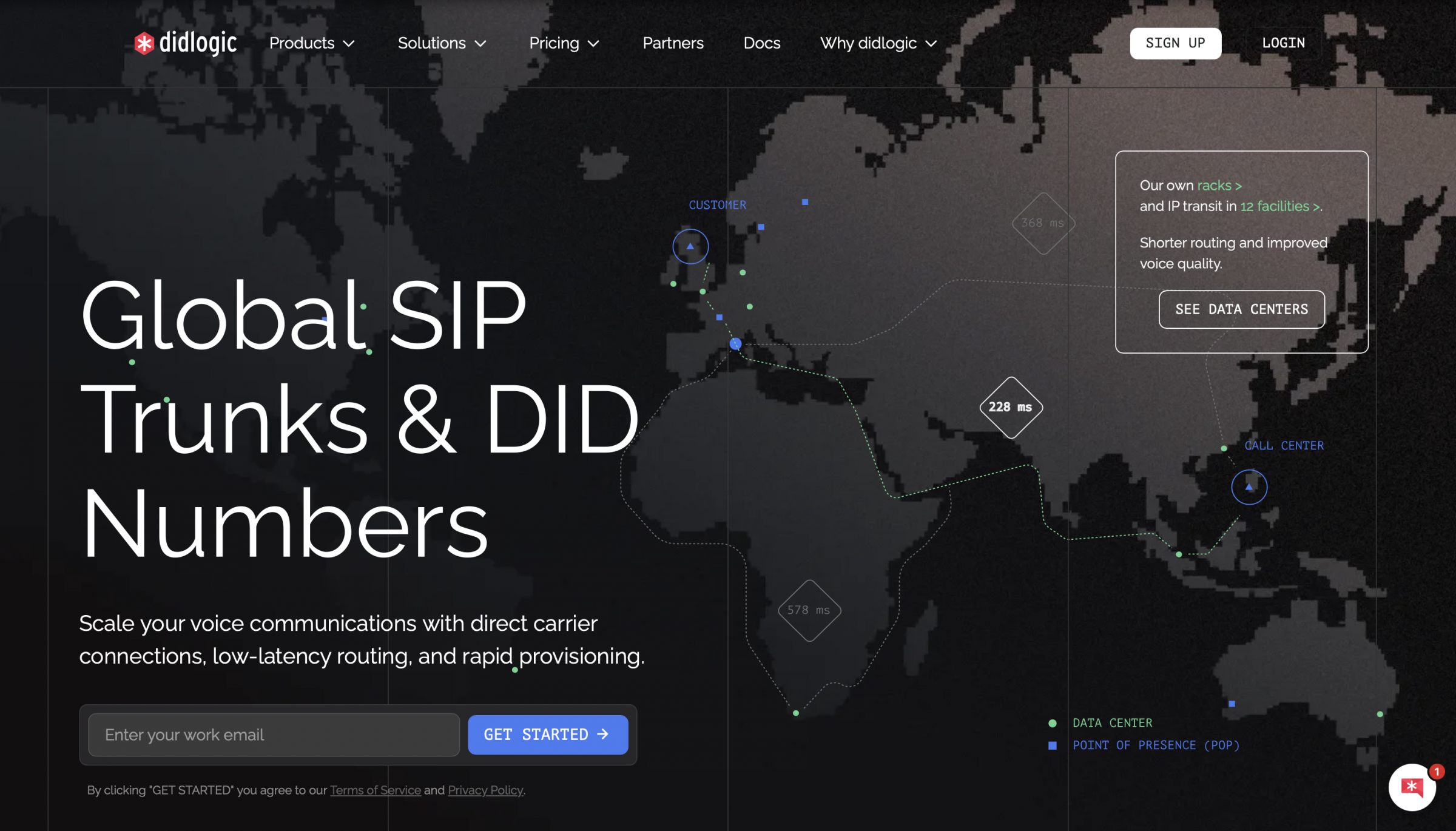The height and width of the screenshot is (831, 1456).
Task: Click the LOGIN button
Action: click(1283, 43)
